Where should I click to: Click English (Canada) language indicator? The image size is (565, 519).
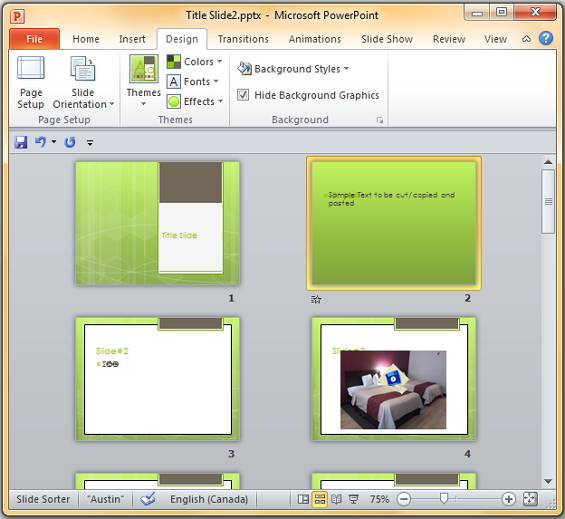209,499
